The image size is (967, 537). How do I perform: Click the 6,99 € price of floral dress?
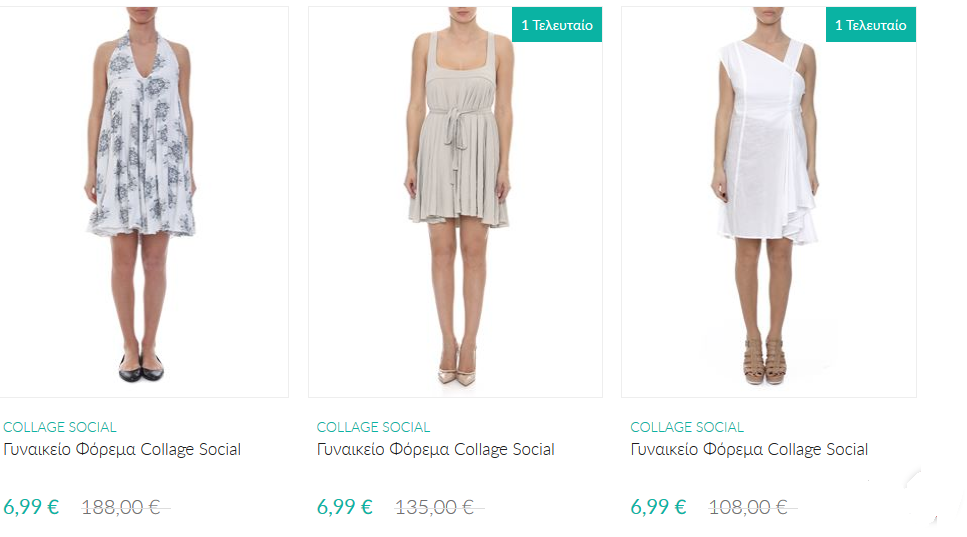point(31,507)
